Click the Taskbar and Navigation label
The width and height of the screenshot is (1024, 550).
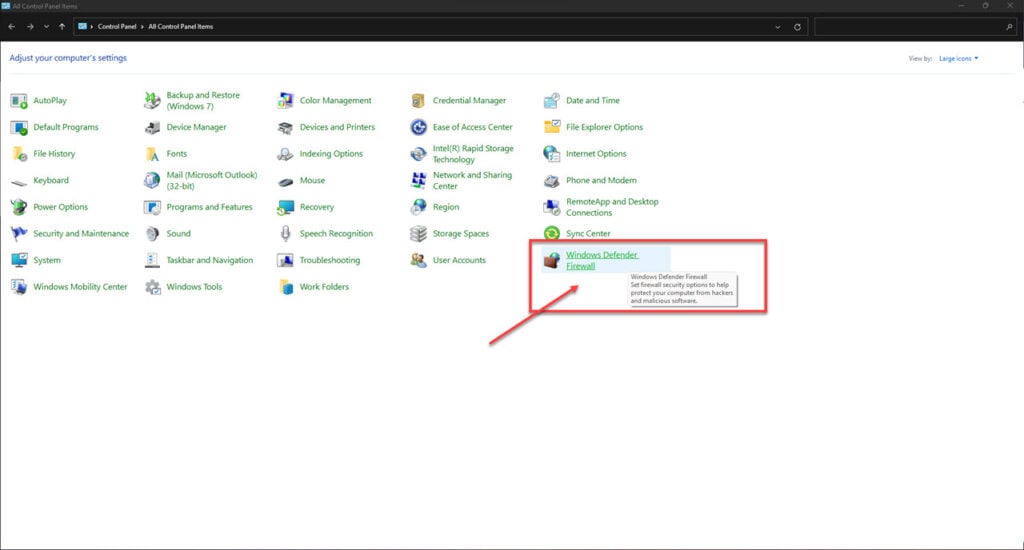(x=210, y=260)
